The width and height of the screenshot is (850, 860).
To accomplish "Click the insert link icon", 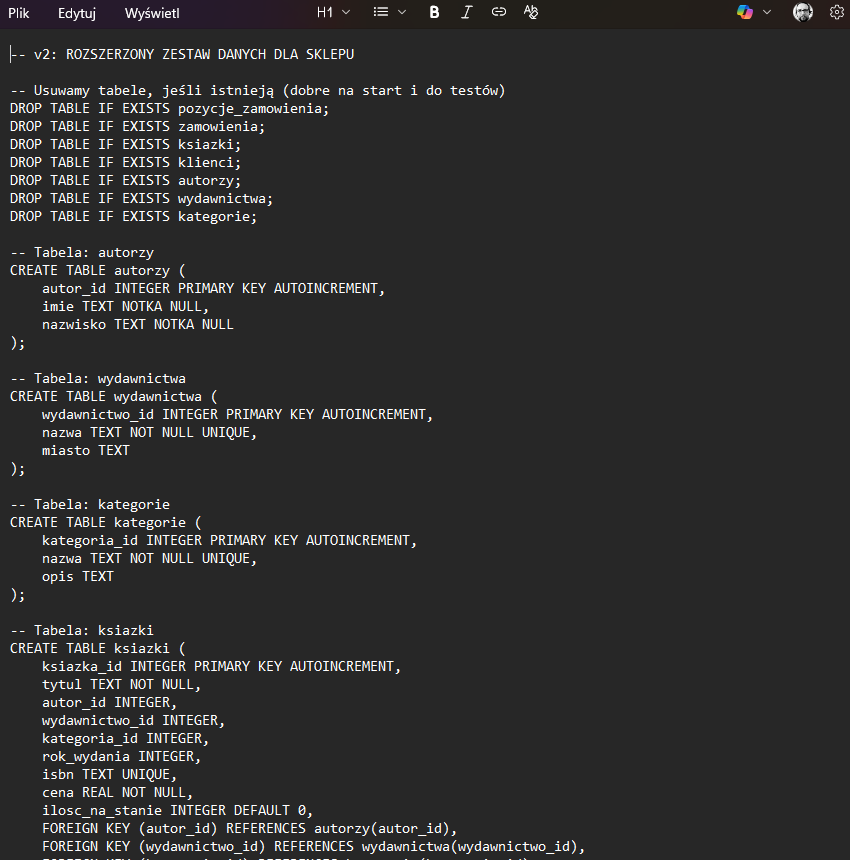I will pyautogui.click(x=498, y=12).
